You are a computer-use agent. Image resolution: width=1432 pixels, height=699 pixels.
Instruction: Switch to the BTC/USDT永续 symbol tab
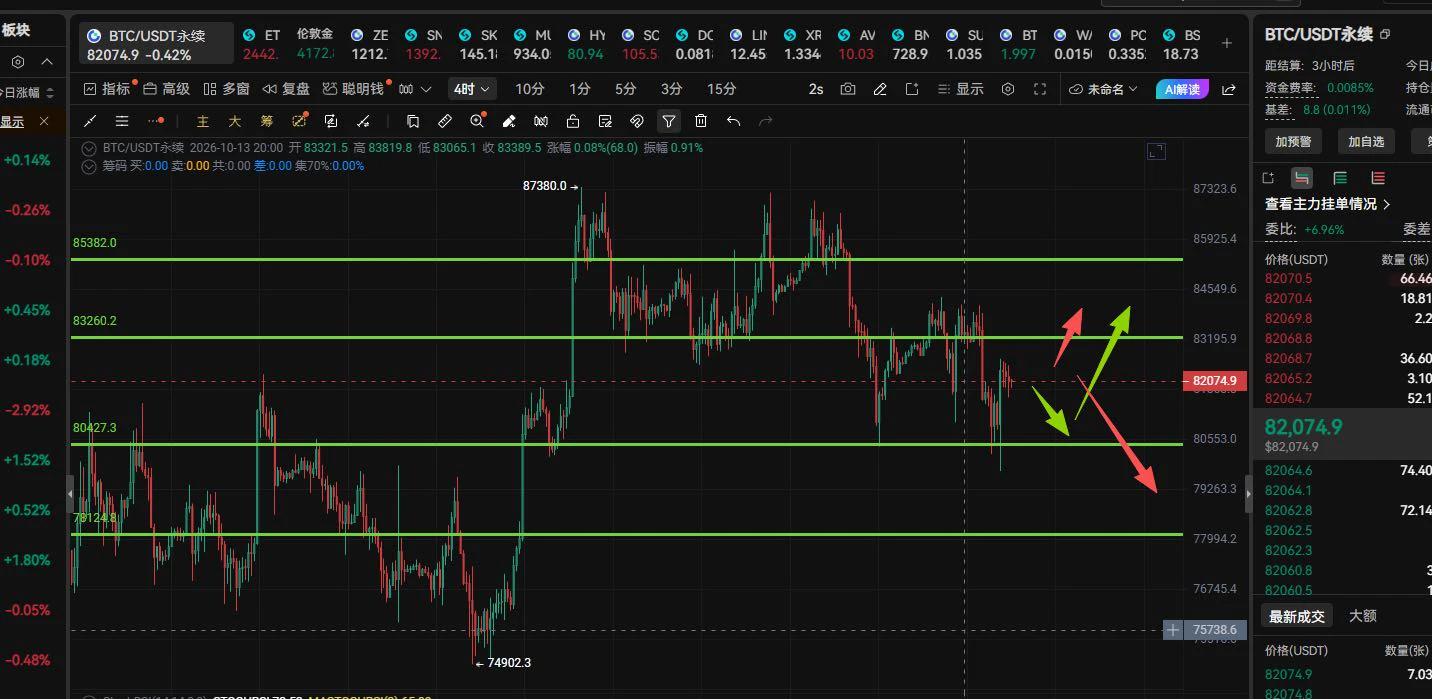click(158, 44)
